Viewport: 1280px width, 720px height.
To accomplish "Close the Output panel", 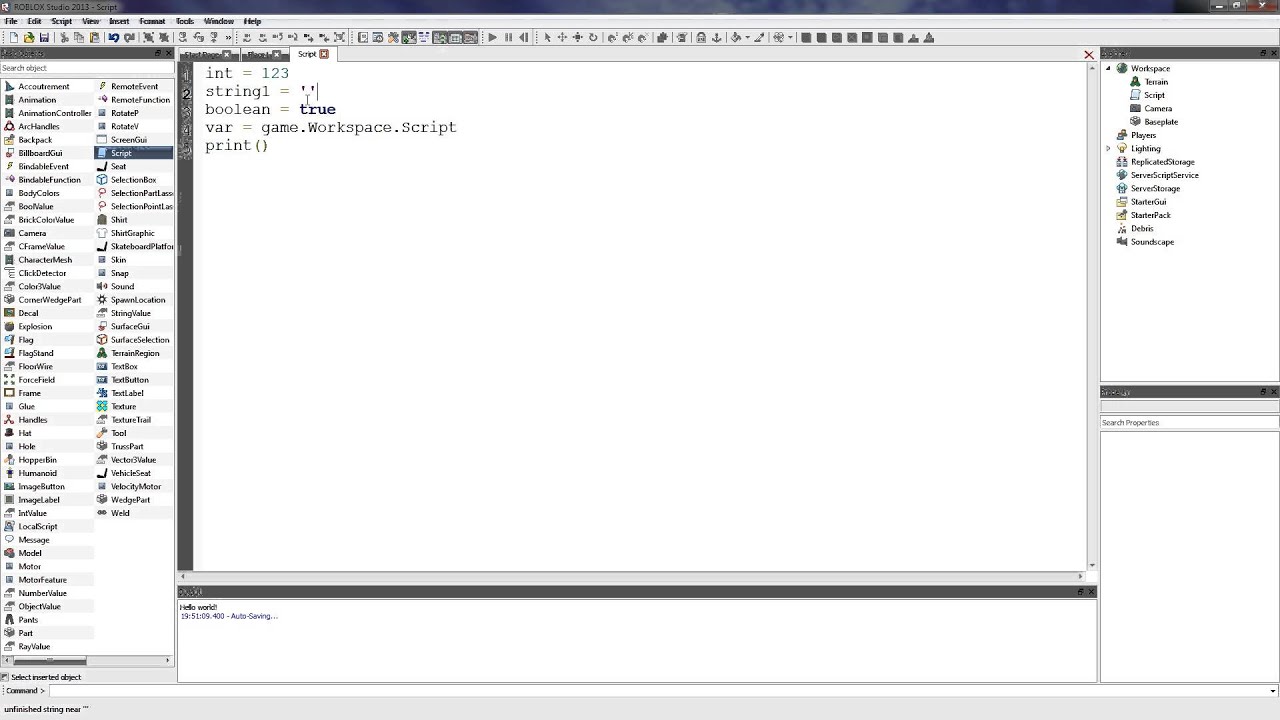I will click(x=1091, y=592).
